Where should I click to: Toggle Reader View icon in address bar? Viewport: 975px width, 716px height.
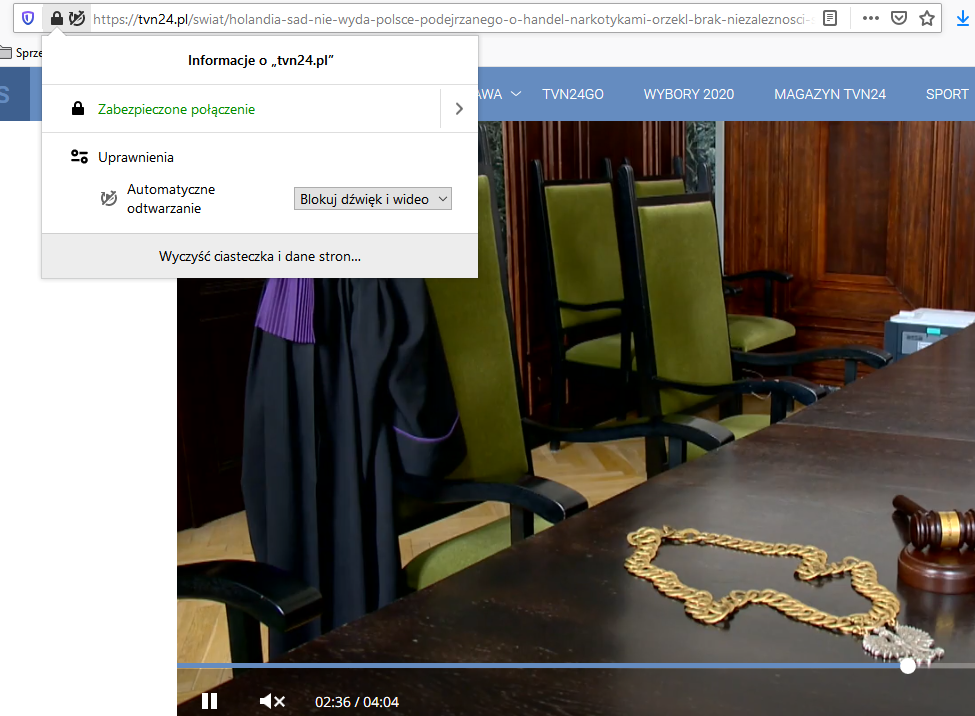(829, 18)
